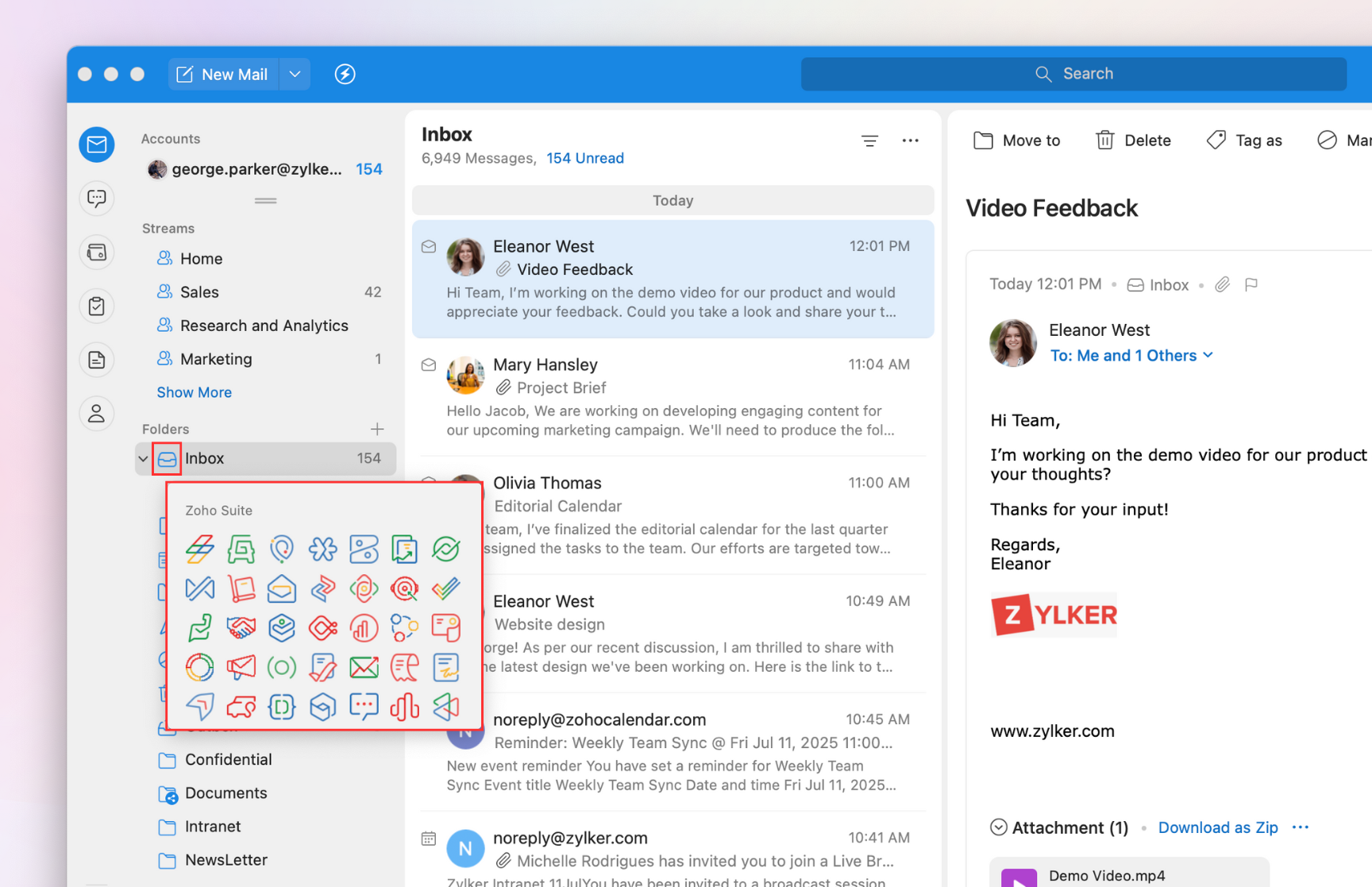
Task: Open the red bar-chart circle Zoho app
Action: point(364,628)
